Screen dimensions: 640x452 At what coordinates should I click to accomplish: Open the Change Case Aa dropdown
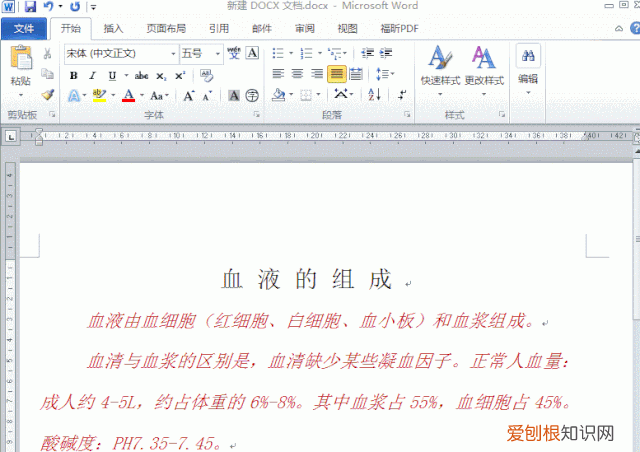(160, 96)
